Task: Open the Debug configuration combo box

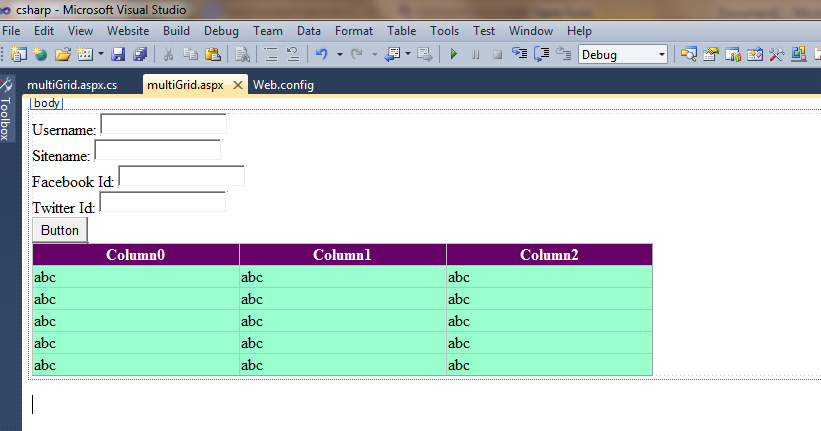Action: coord(623,54)
